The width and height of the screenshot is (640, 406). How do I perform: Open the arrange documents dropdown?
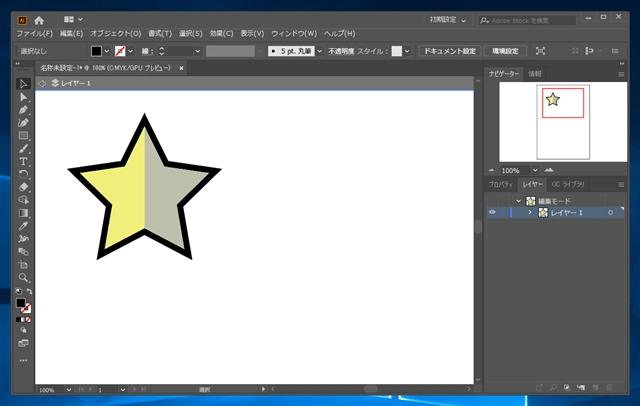click(73, 19)
